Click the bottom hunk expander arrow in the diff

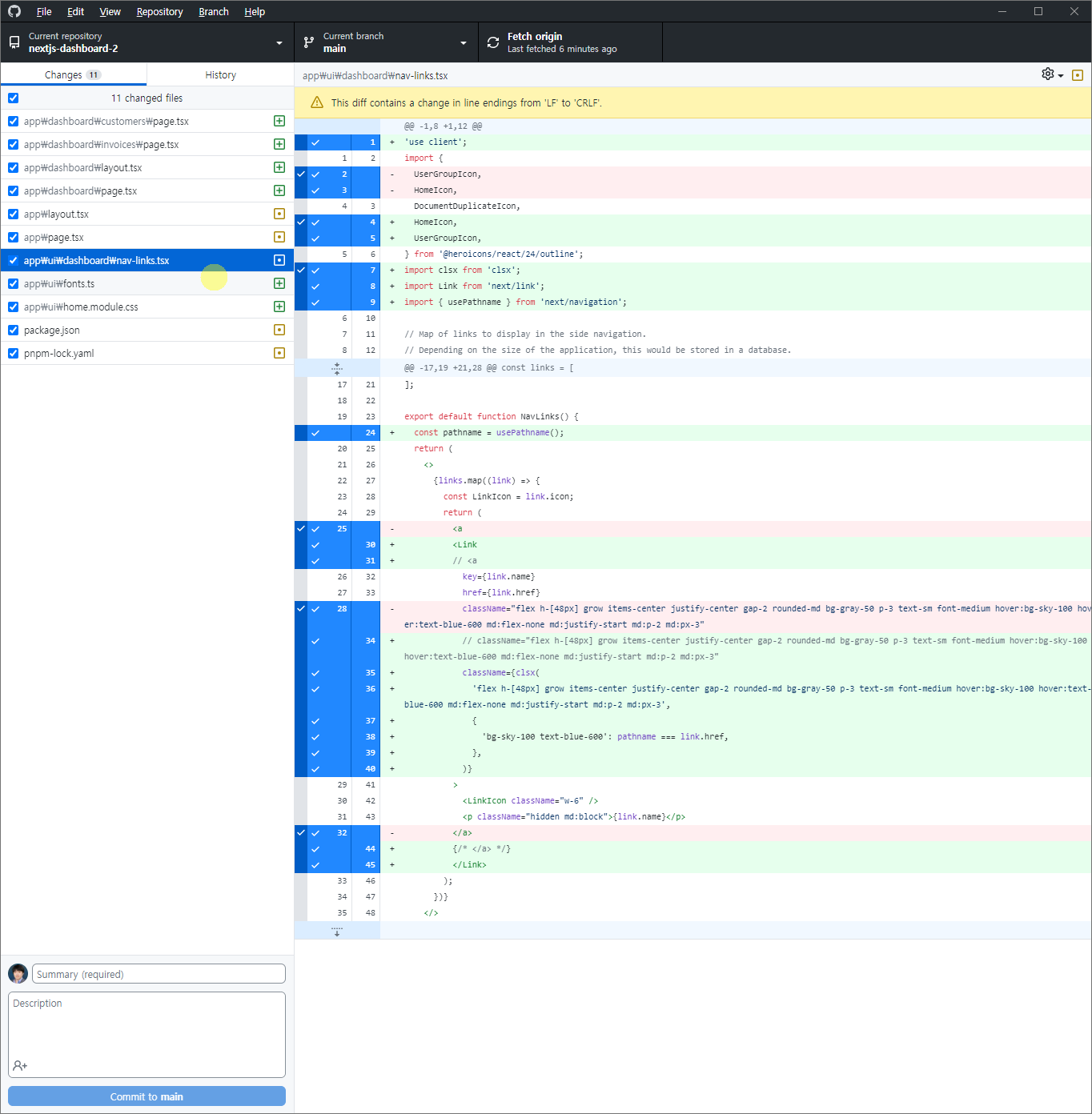(337, 931)
